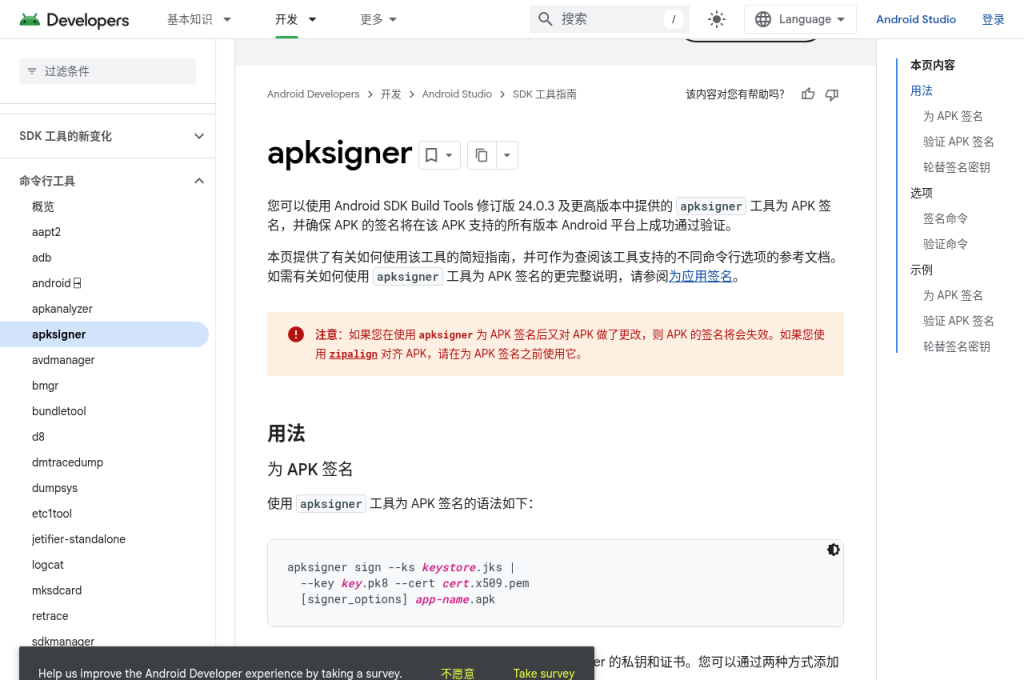Open jetifier-standalone in the sidebar
This screenshot has height=680, width=1024.
click(78, 539)
